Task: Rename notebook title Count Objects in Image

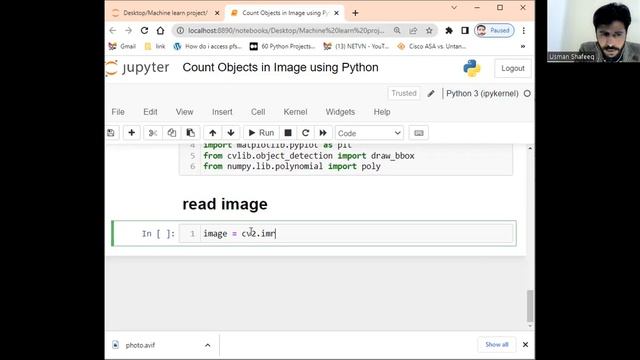Action: (280, 67)
